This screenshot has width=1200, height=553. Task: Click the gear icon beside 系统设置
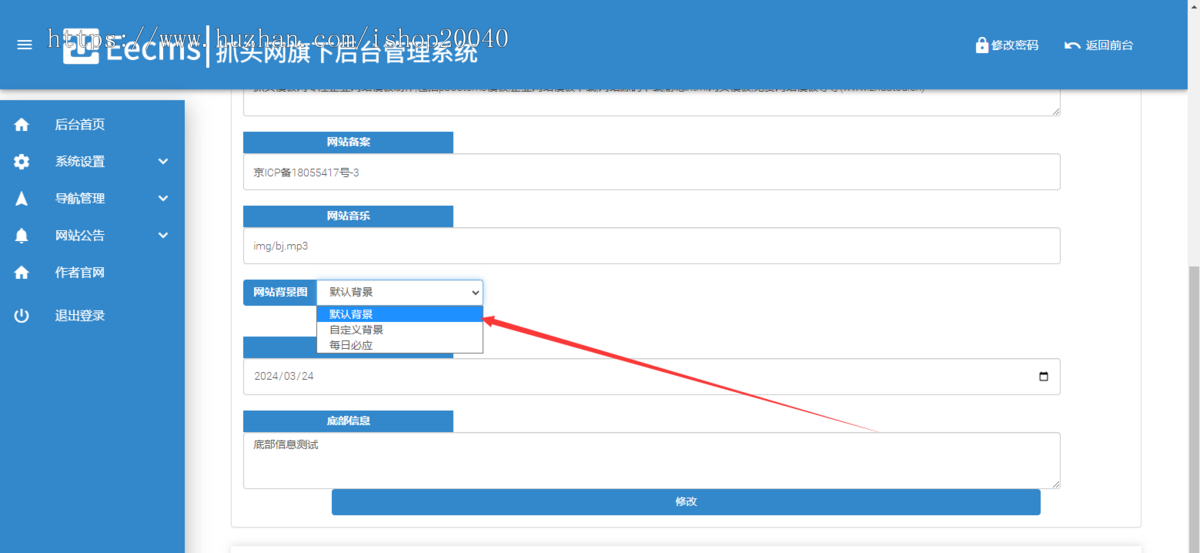pos(22,162)
